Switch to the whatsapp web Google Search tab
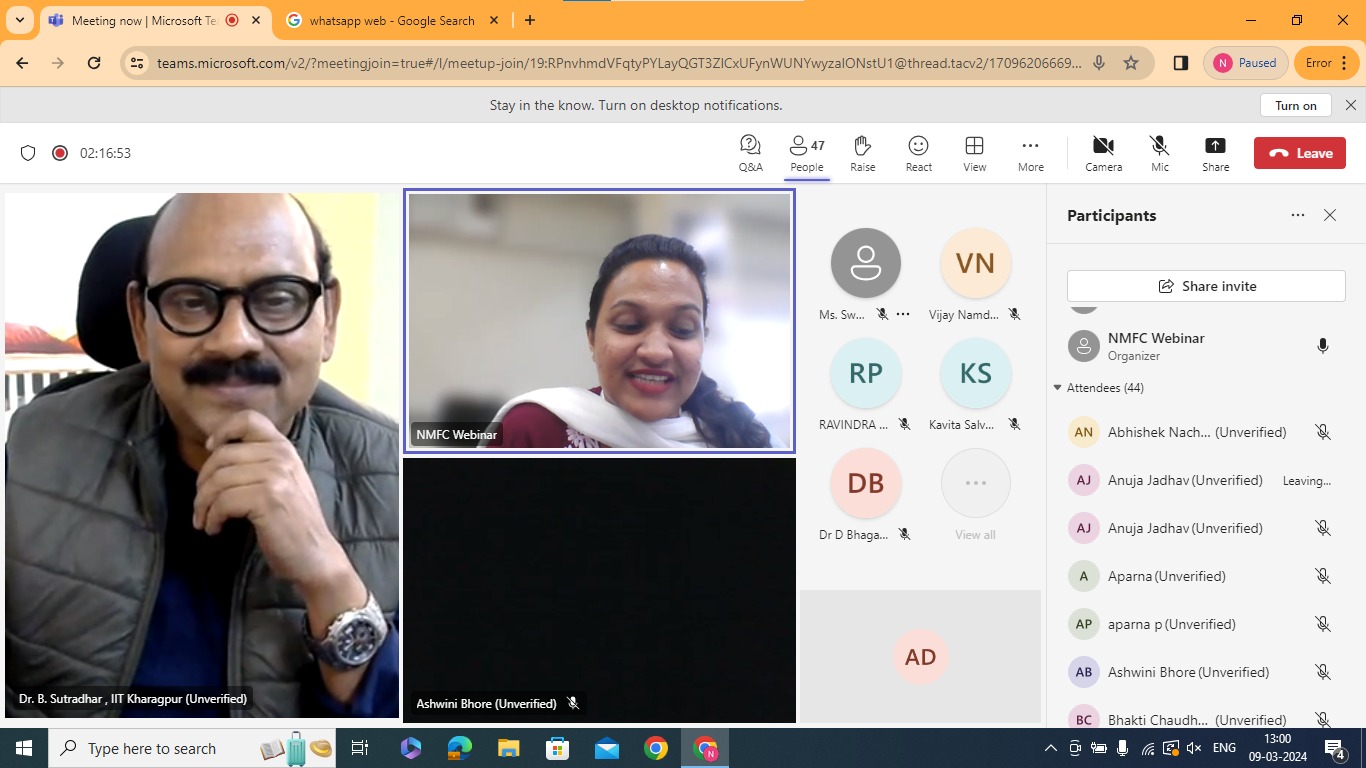This screenshot has height=768, width=1366. (x=391, y=20)
